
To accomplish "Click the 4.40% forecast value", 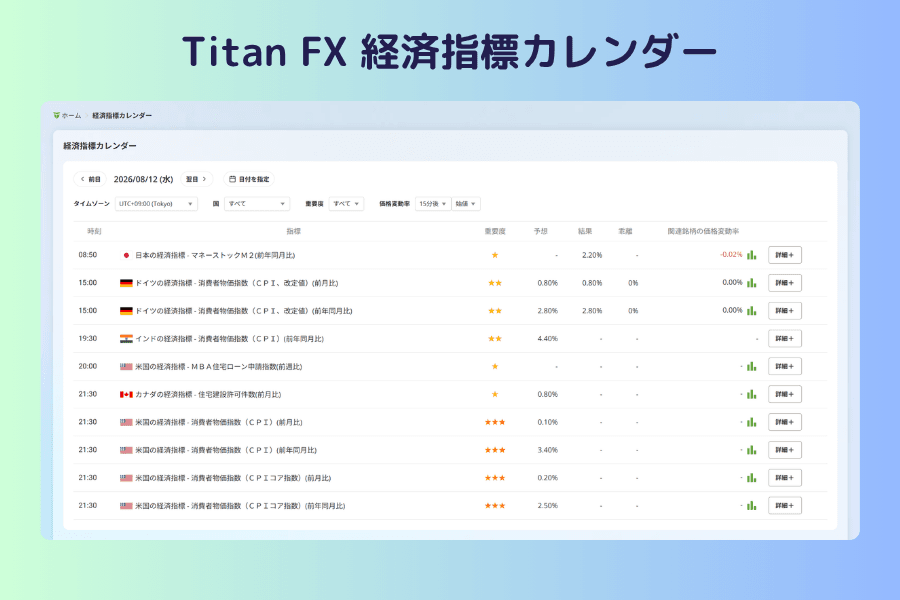I will click(x=548, y=339).
